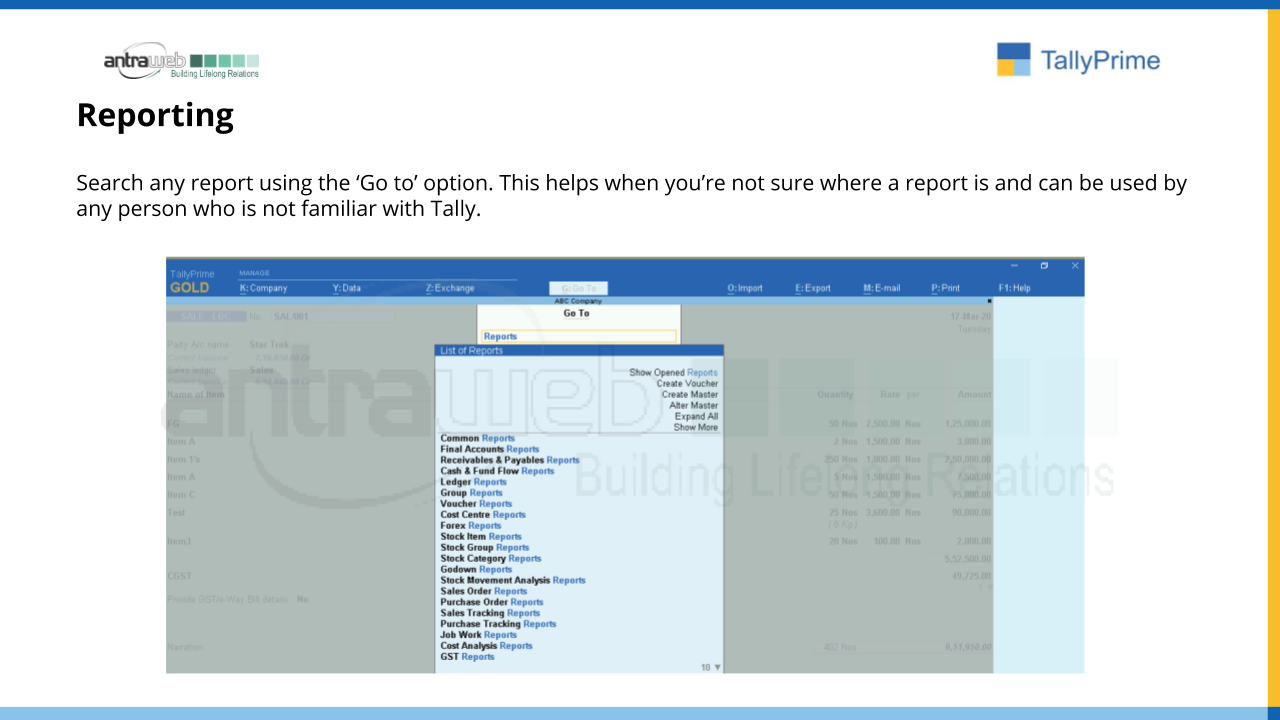Open Purchase Order Reports
Screen dimensions: 1280x720
pyautogui.click(x=492, y=602)
